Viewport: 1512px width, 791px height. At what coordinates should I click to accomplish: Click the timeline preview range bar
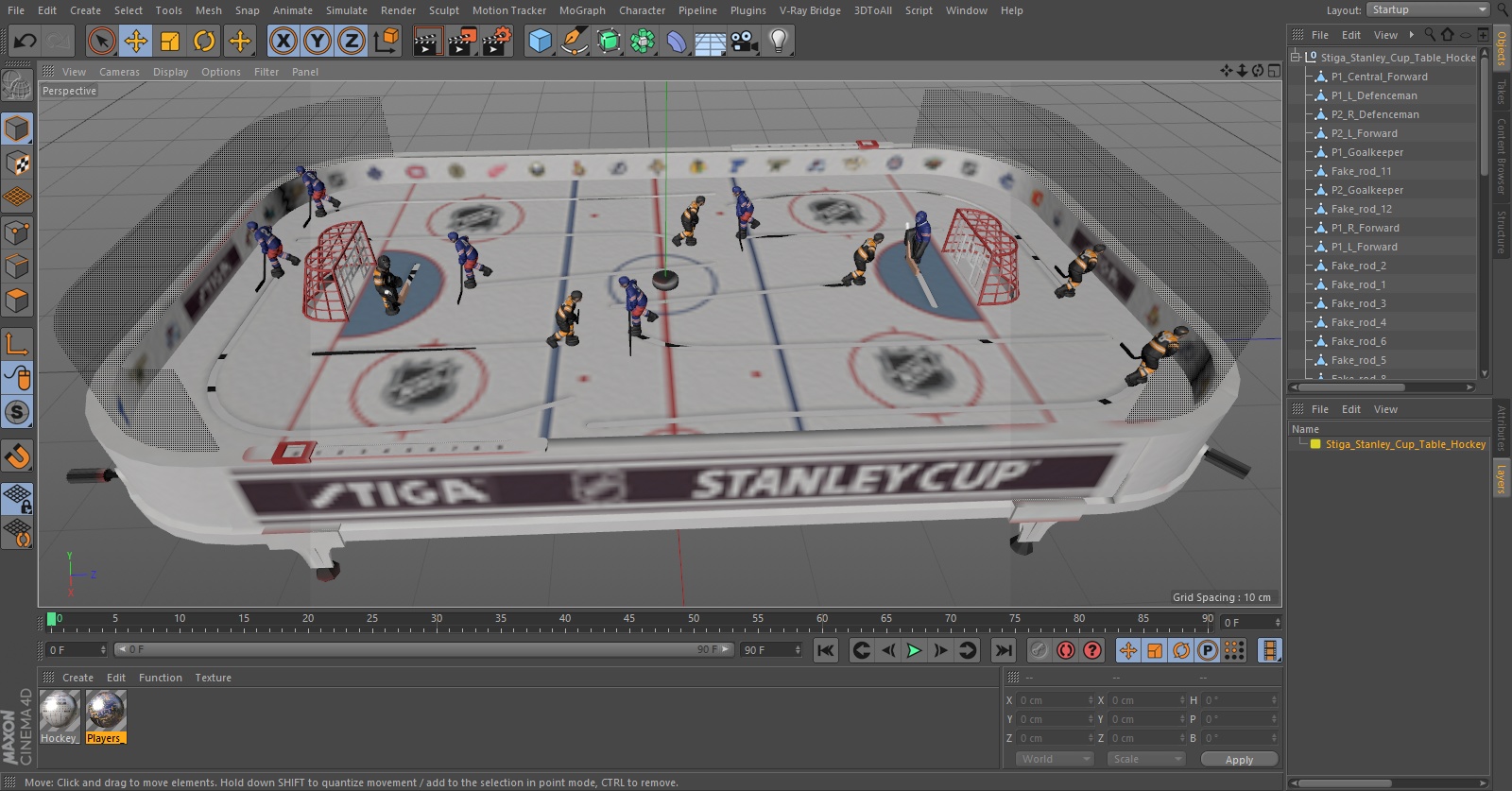click(x=423, y=649)
